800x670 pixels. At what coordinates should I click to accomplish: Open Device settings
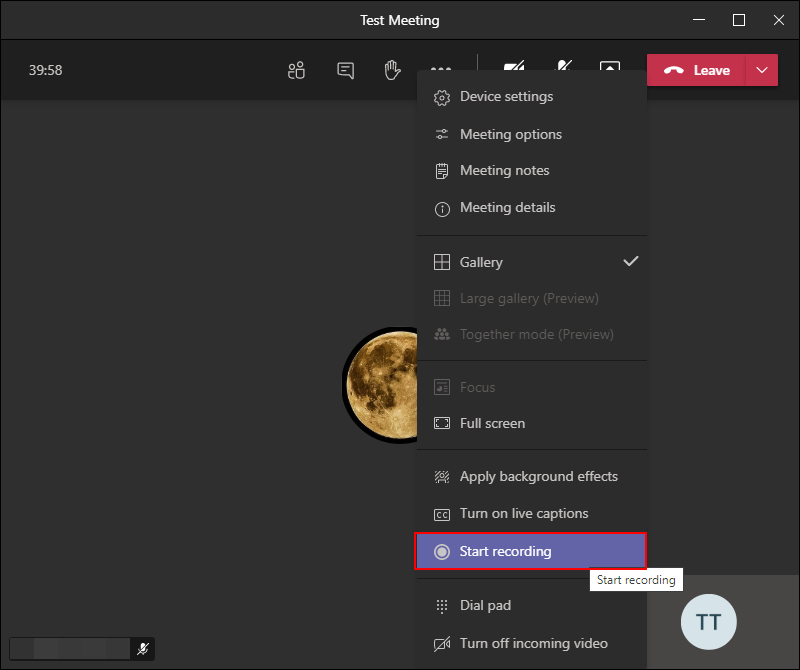point(532,96)
